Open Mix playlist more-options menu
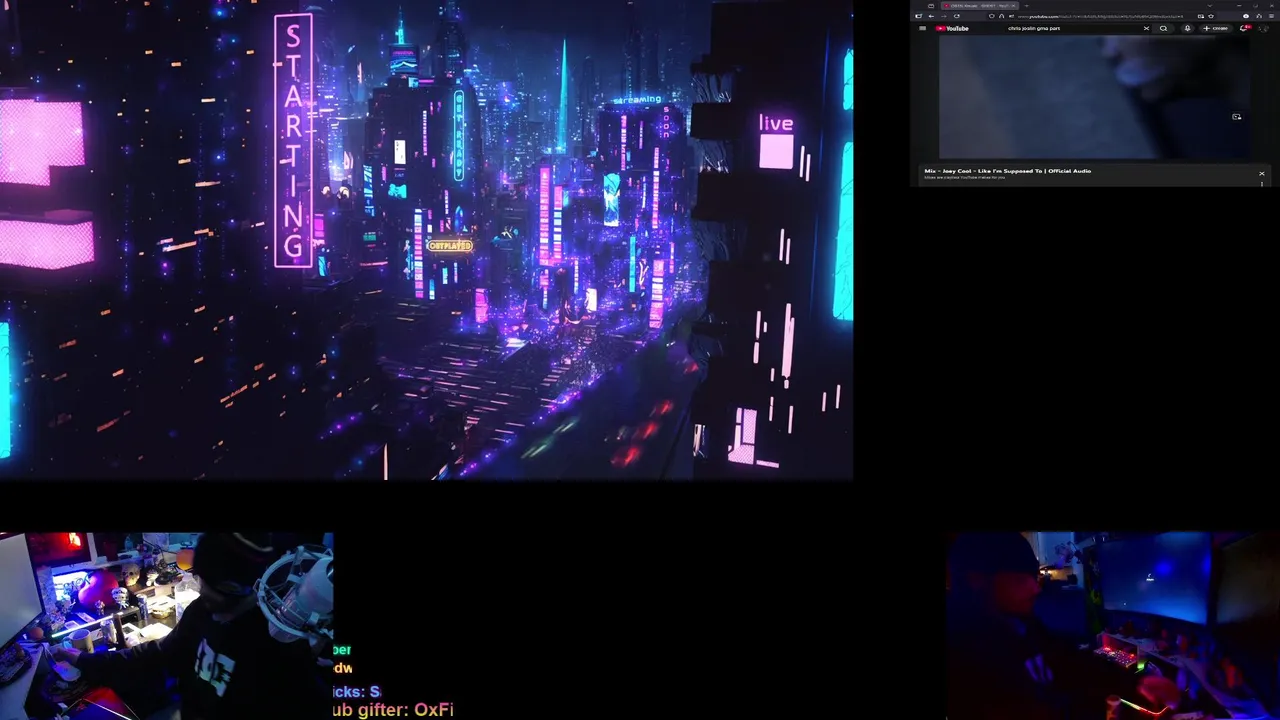Image resolution: width=1280 pixels, height=720 pixels. pyautogui.click(x=1262, y=184)
